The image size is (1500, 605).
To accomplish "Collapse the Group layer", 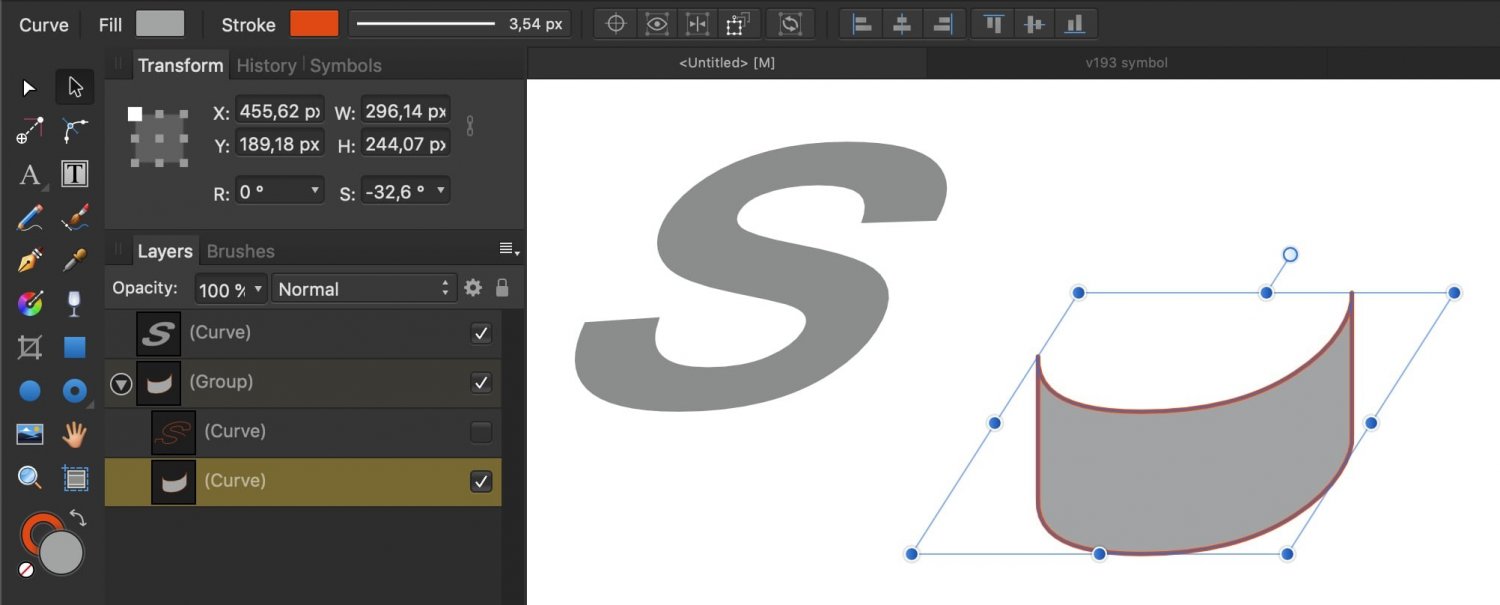I will tap(121, 383).
